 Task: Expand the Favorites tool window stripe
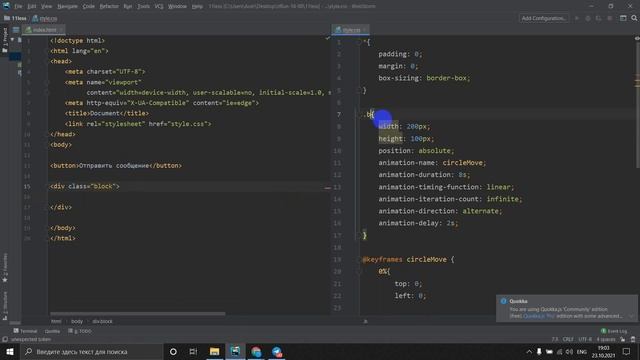tap(5, 267)
